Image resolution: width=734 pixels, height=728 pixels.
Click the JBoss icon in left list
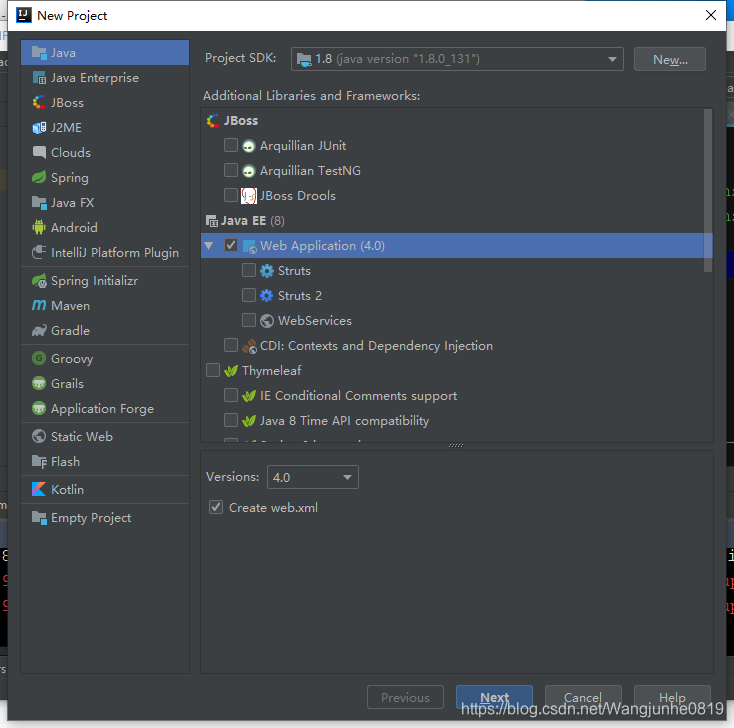(x=39, y=103)
